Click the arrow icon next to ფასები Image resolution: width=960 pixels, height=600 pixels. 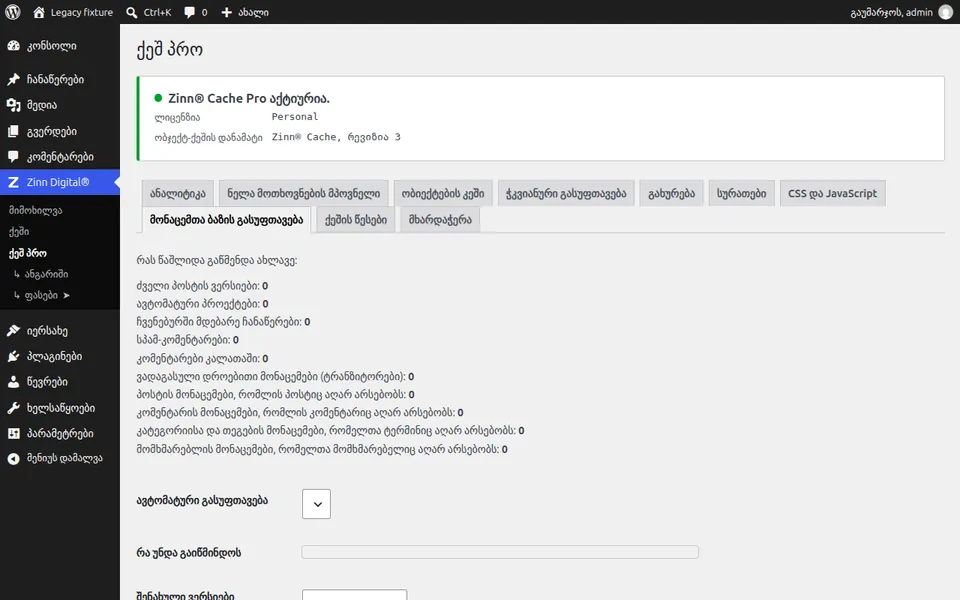tap(66, 296)
